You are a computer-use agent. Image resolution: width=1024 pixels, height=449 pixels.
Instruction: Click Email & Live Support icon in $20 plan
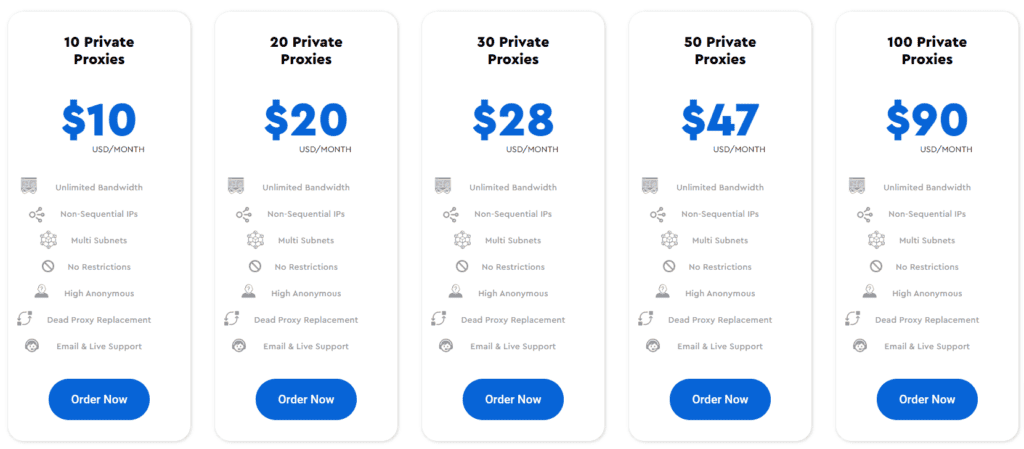click(x=239, y=345)
